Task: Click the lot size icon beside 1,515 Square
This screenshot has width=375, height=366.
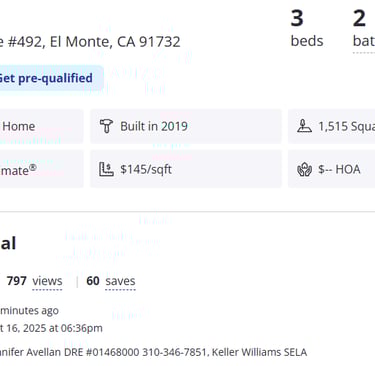Action: [304, 126]
